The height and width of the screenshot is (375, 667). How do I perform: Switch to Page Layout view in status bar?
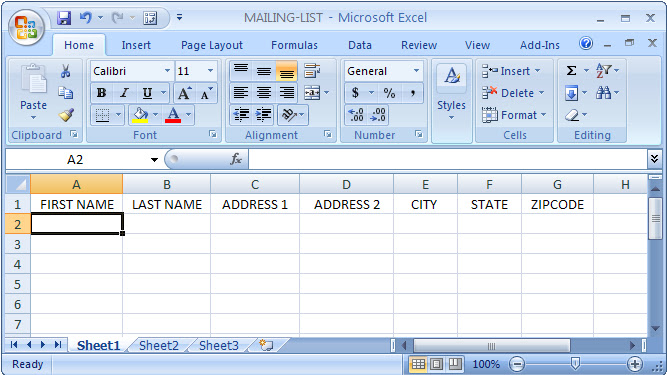coord(436,364)
